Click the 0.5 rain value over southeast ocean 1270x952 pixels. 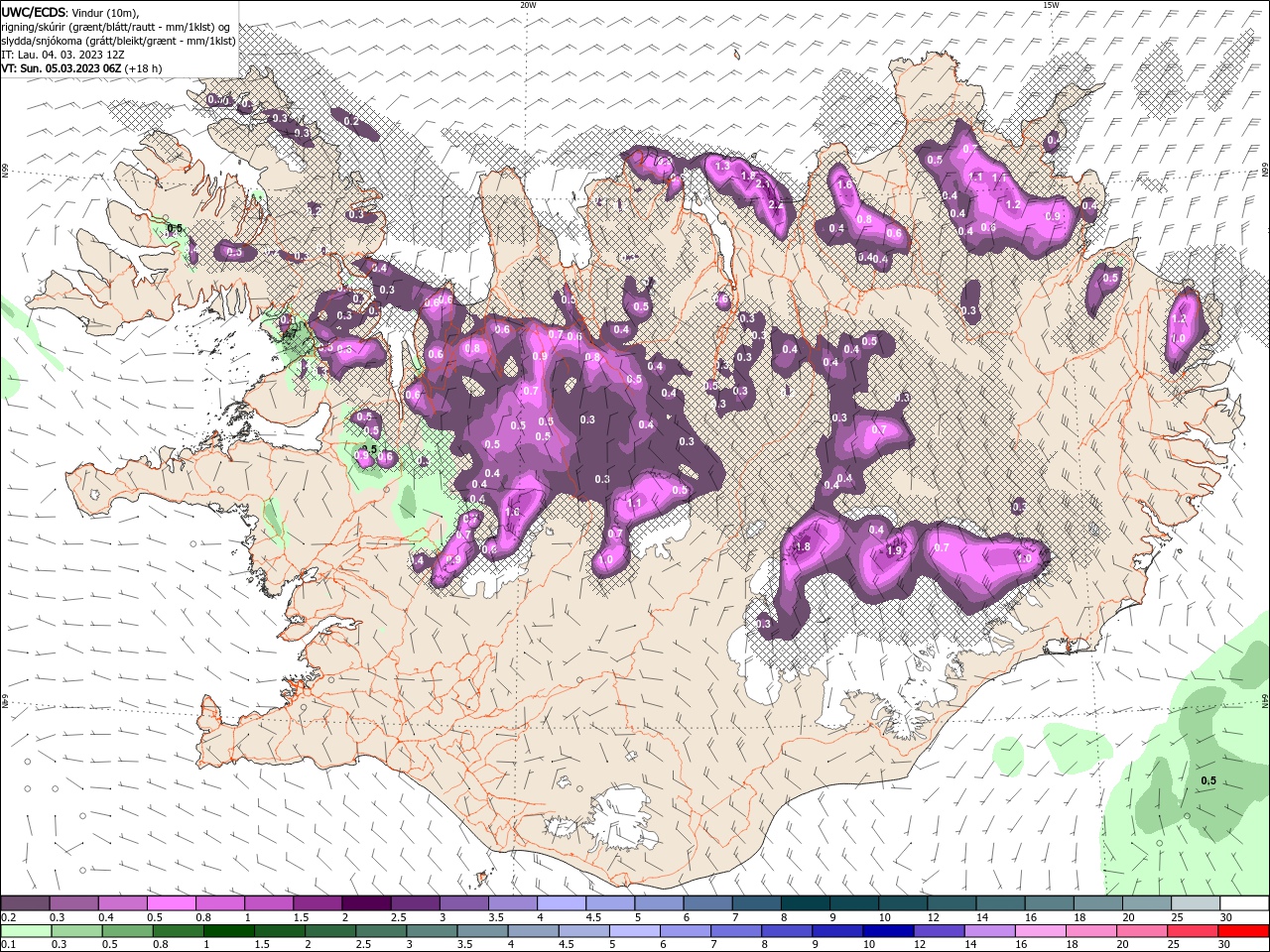coord(1208,781)
